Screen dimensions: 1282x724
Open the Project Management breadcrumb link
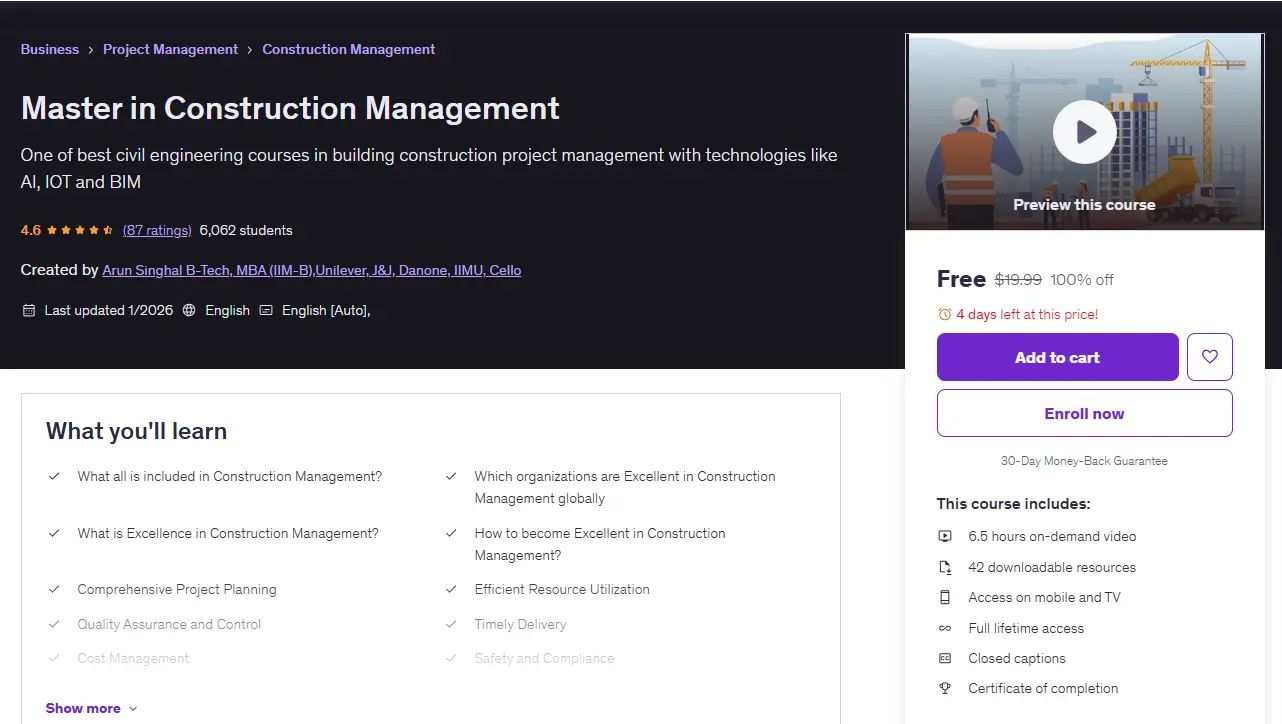point(171,49)
